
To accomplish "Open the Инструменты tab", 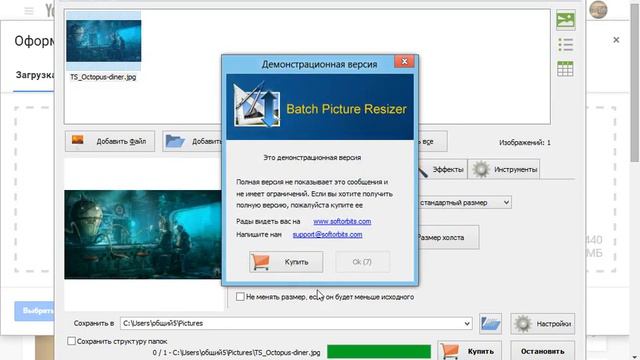I will coord(504,169).
